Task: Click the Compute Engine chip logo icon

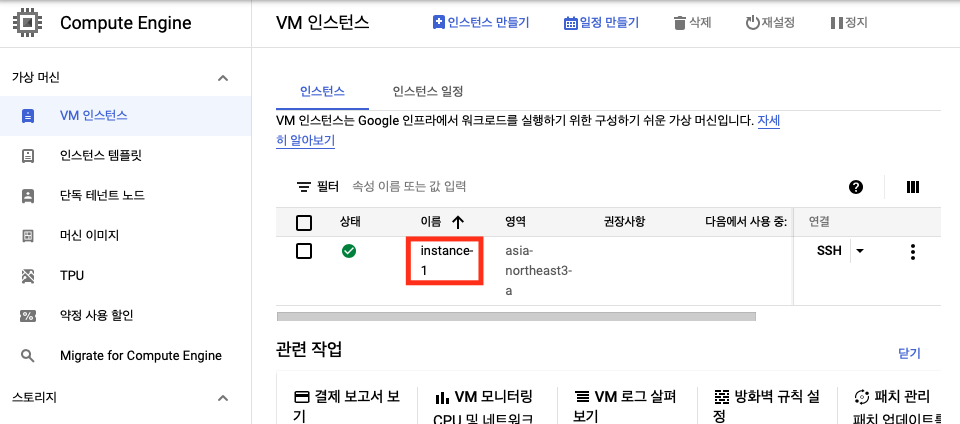Action: pos(27,23)
